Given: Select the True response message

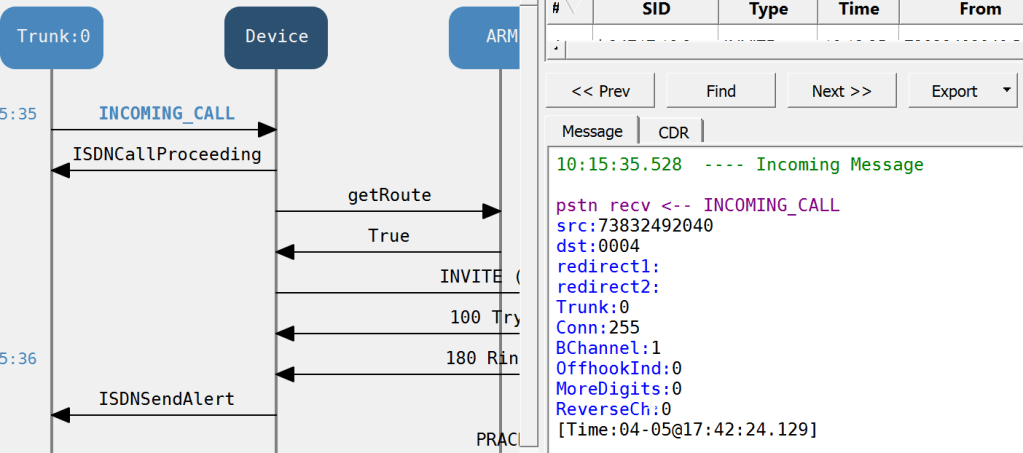Looking at the screenshot, I should 389,236.
